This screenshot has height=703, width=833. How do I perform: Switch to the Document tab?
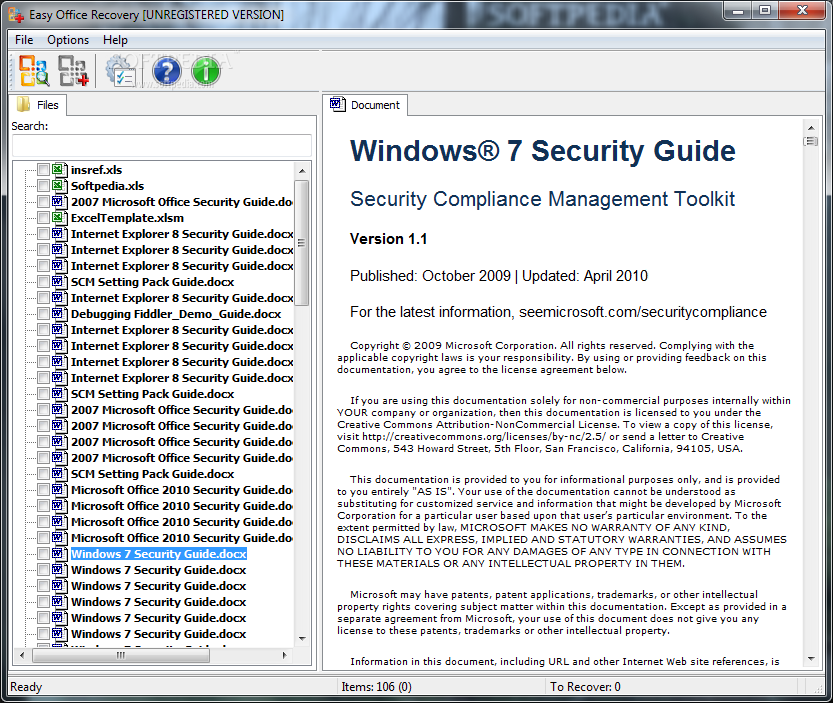tap(365, 105)
